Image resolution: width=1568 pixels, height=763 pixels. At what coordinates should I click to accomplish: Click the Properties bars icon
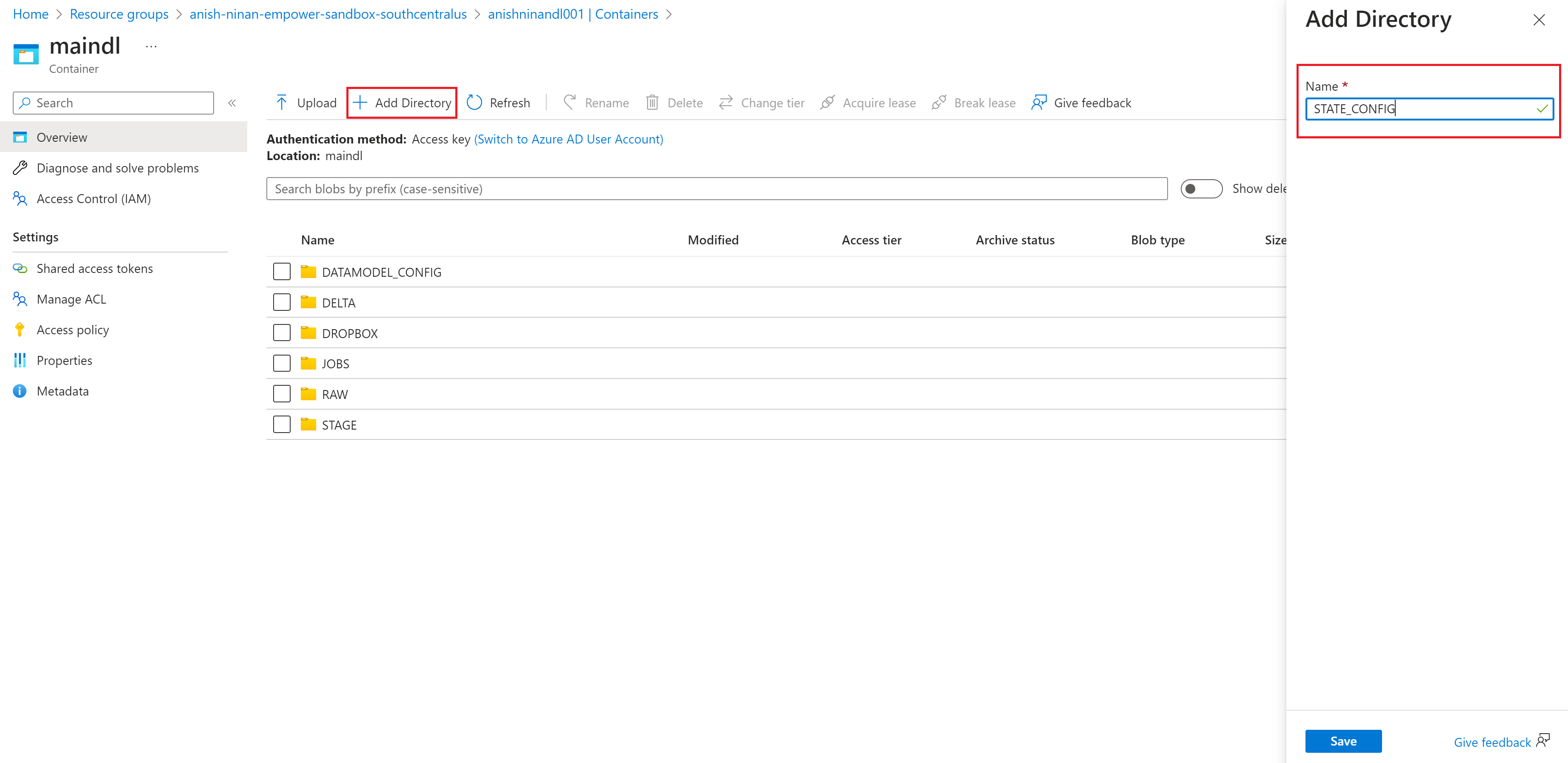(x=20, y=360)
